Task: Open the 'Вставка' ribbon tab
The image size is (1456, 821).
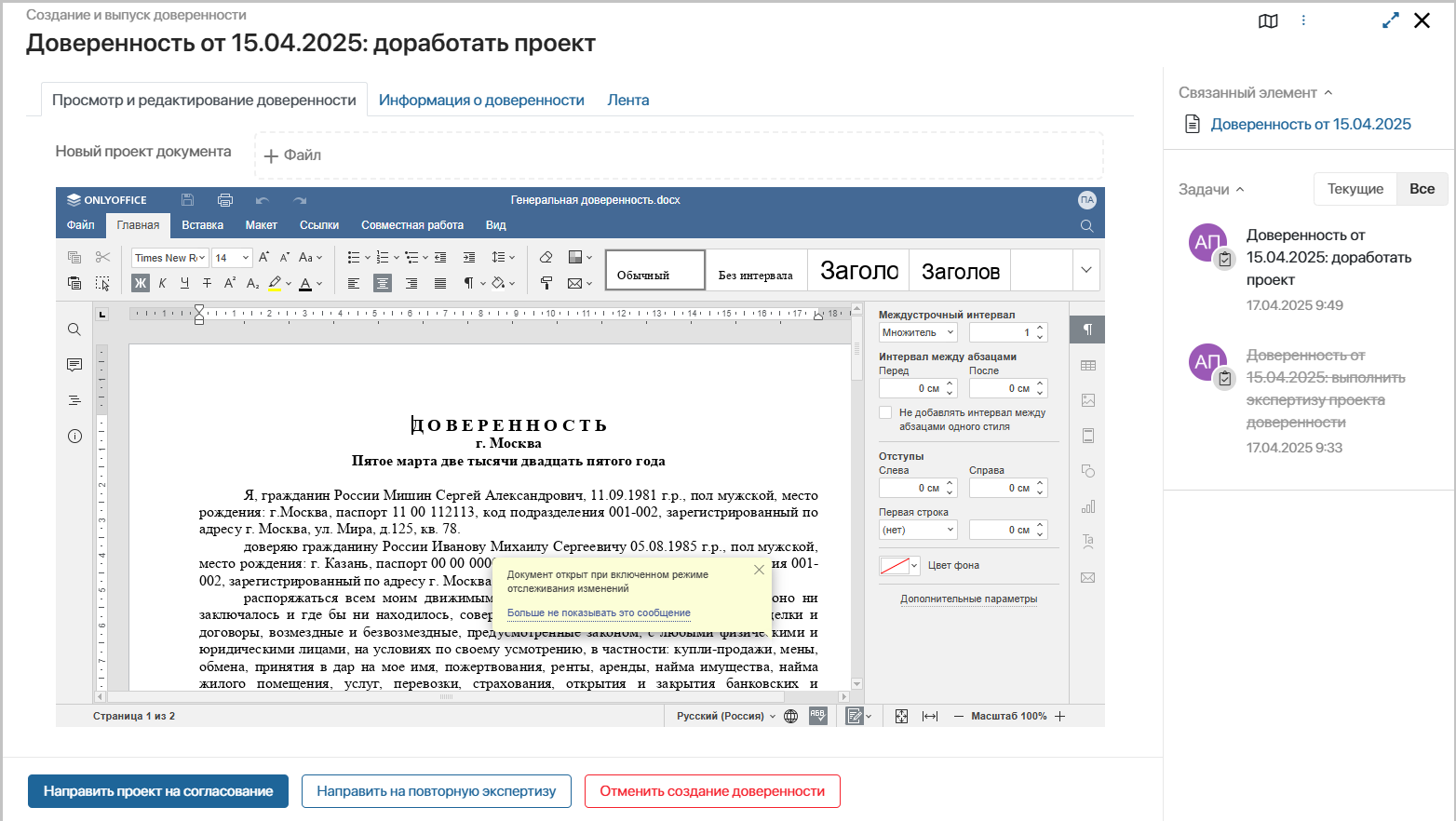Action: pyautogui.click(x=202, y=225)
